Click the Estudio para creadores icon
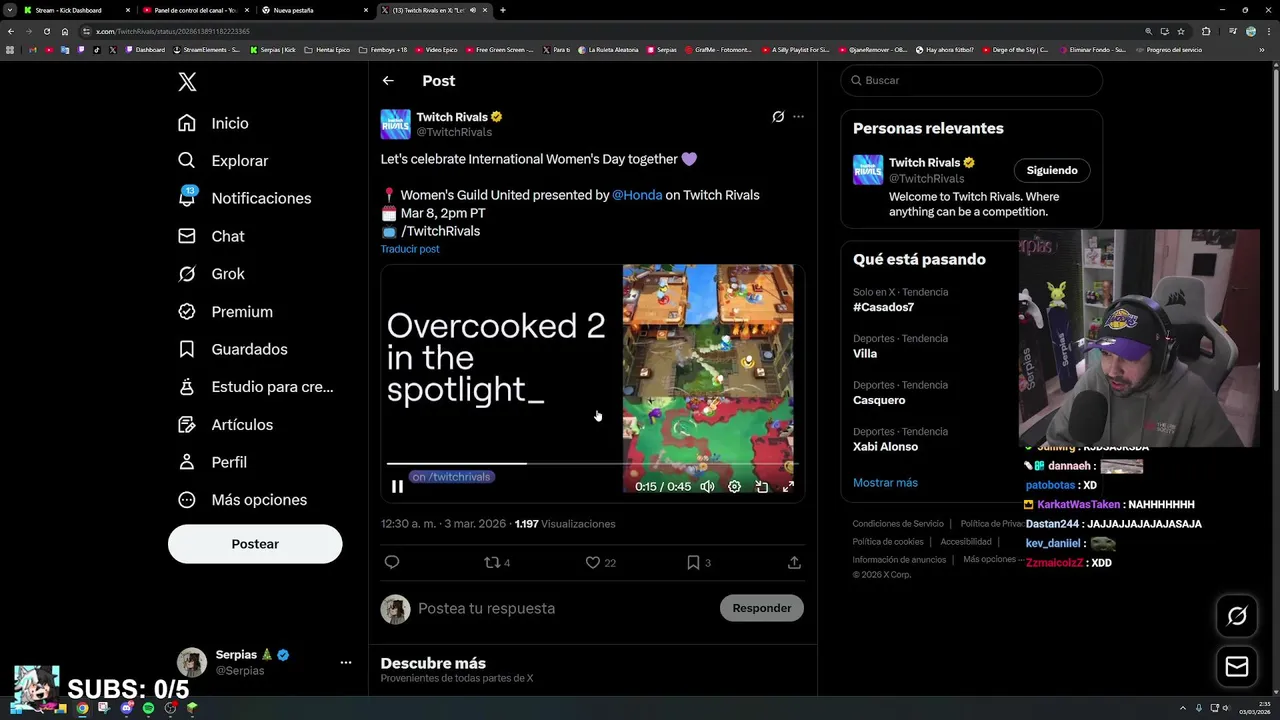This screenshot has width=1280, height=720. click(187, 387)
